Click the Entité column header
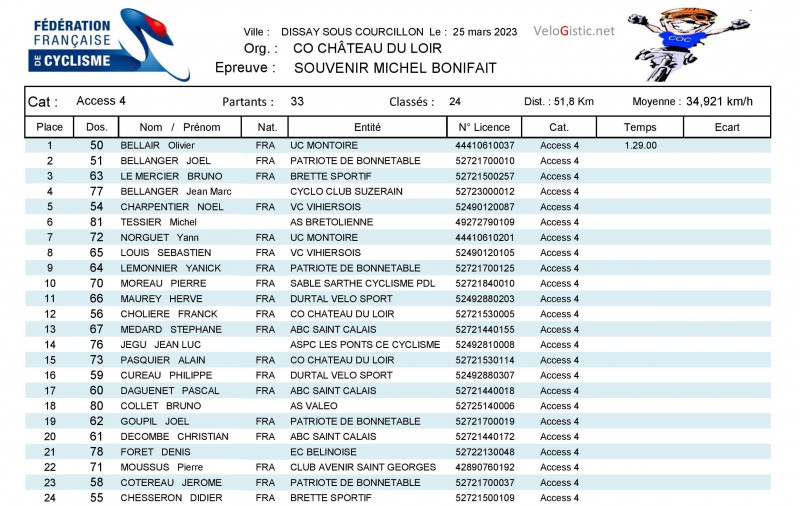 click(367, 127)
